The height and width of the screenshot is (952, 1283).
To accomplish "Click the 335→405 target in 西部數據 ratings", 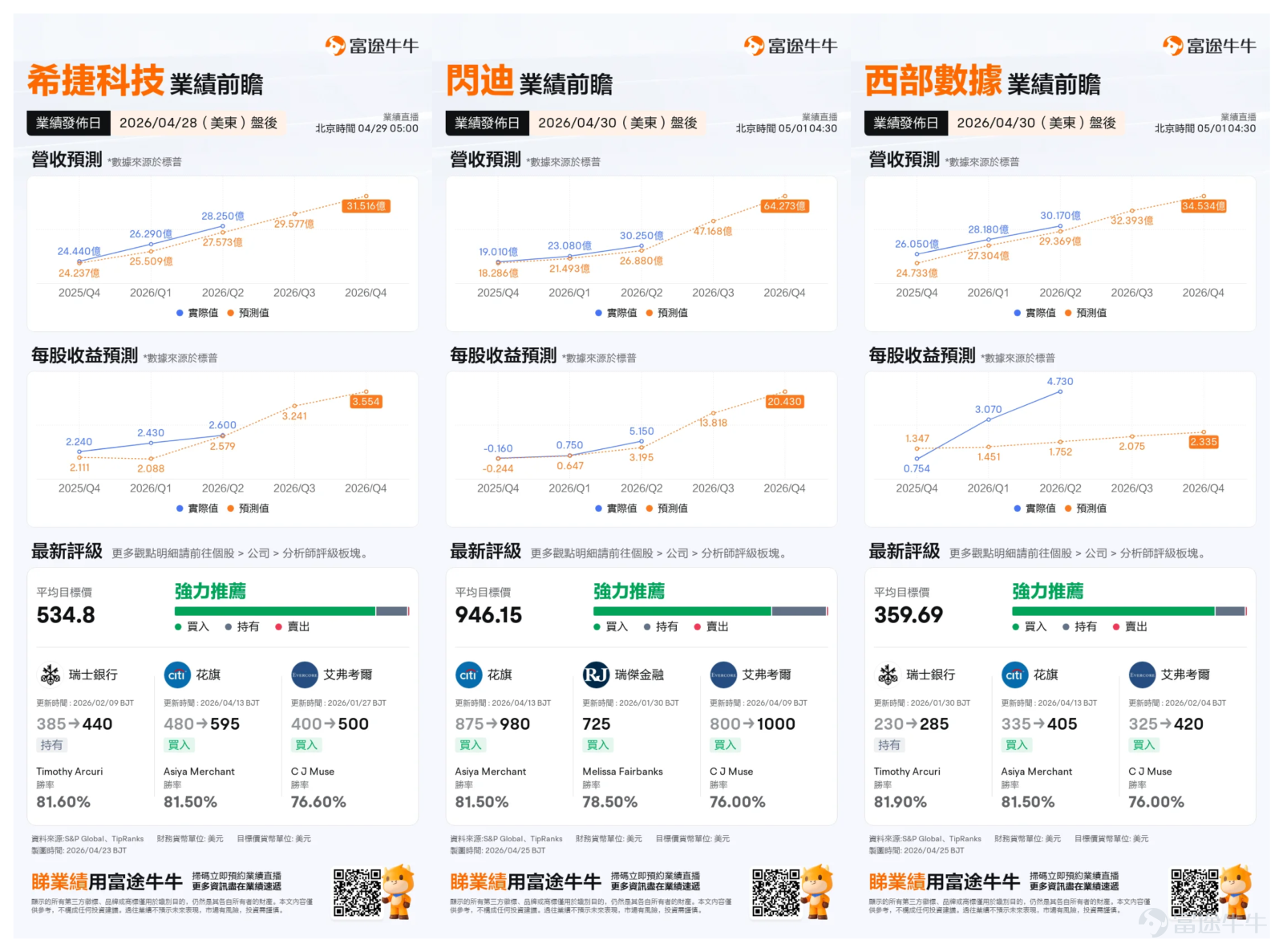I will click(1039, 724).
